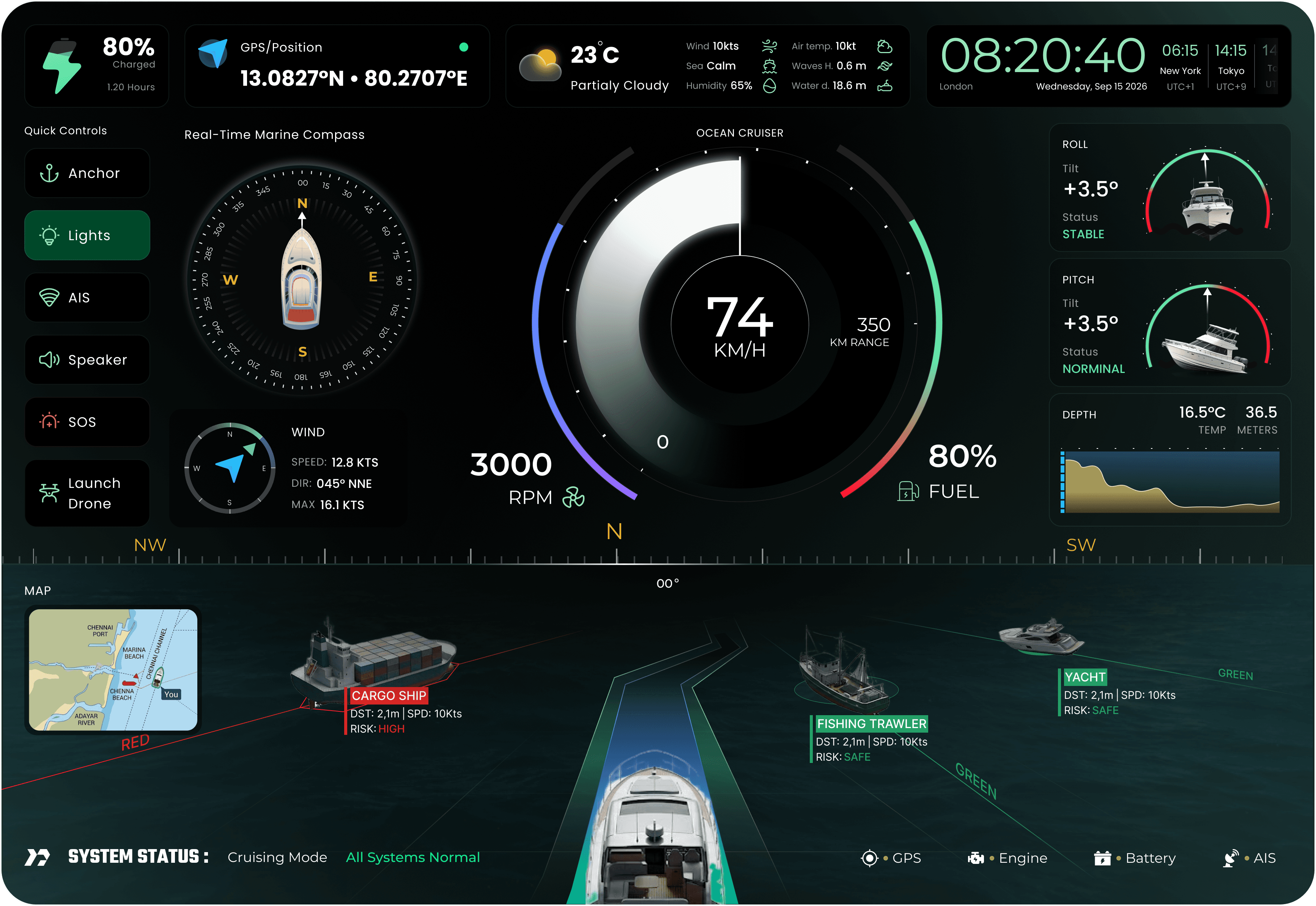Click the blue depth level indicator bar

click(x=1062, y=482)
